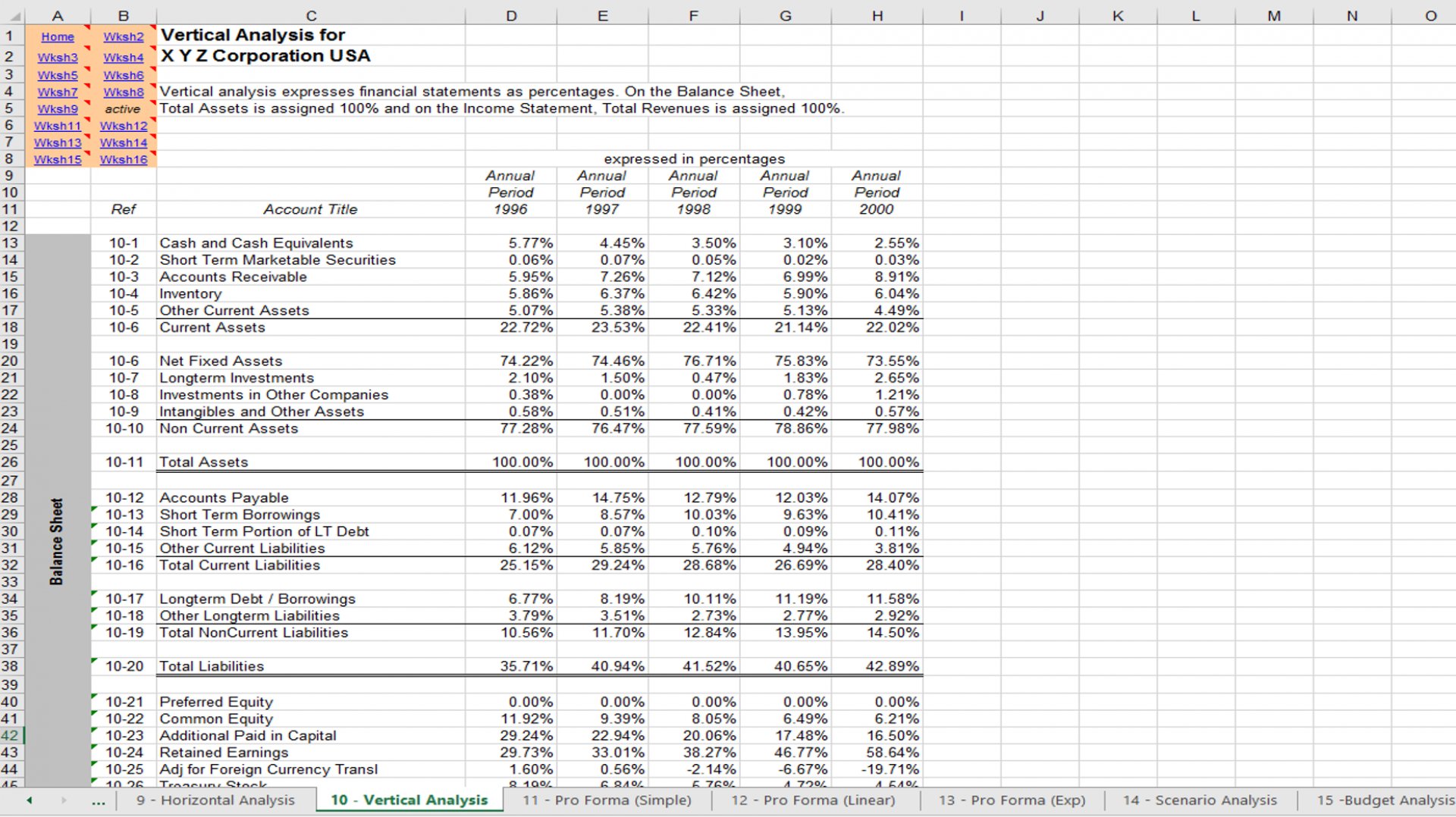Select column A header

pos(58,15)
